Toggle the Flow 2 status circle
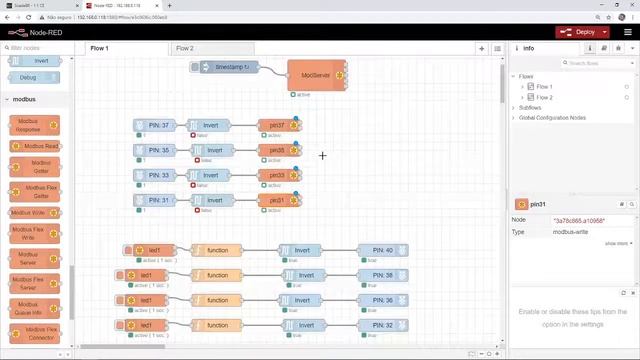 click(x=627, y=98)
